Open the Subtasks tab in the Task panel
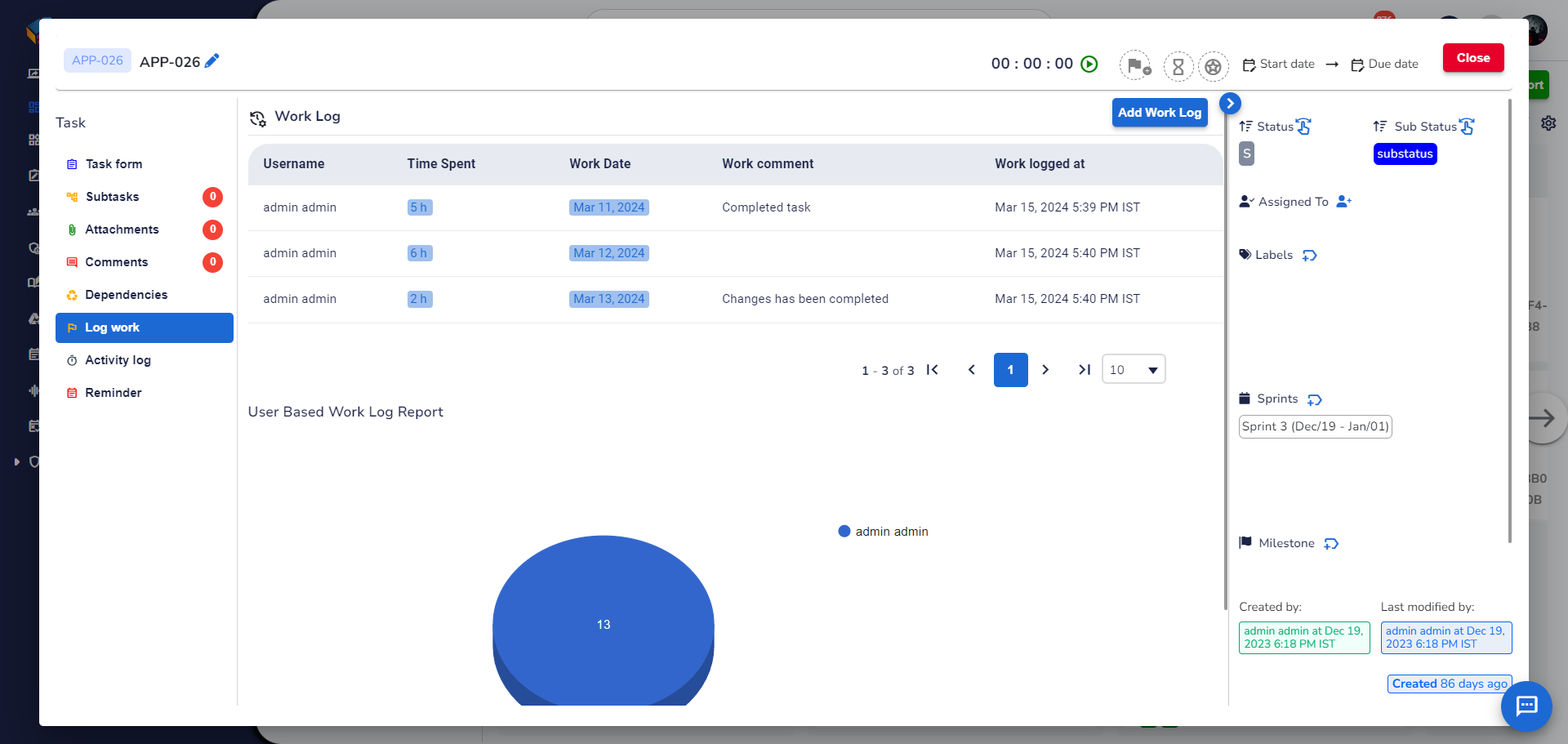This screenshot has height=744, width=1568. (x=114, y=196)
